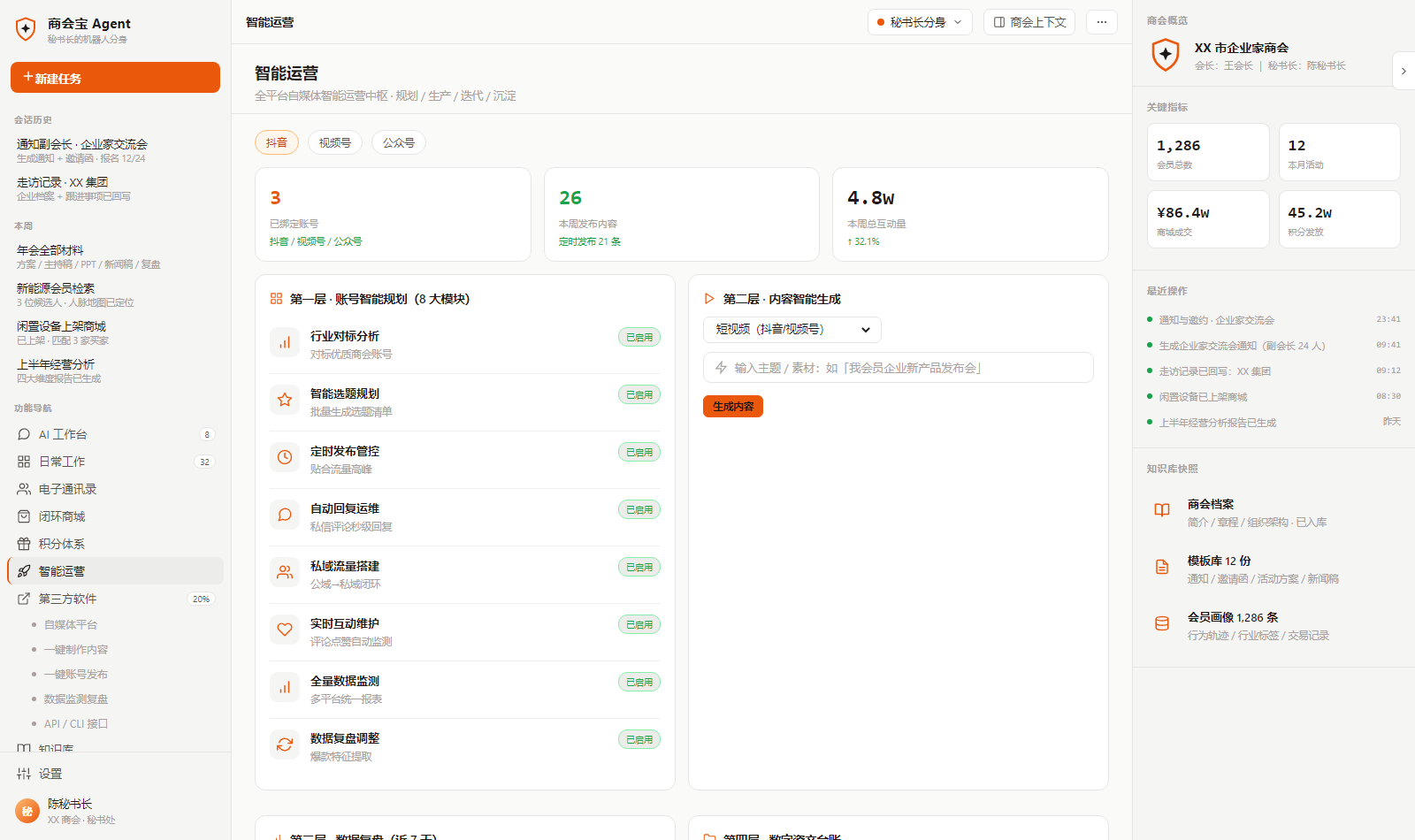
Task: Click the 定时发布管控 clock icon
Action: pos(285,457)
